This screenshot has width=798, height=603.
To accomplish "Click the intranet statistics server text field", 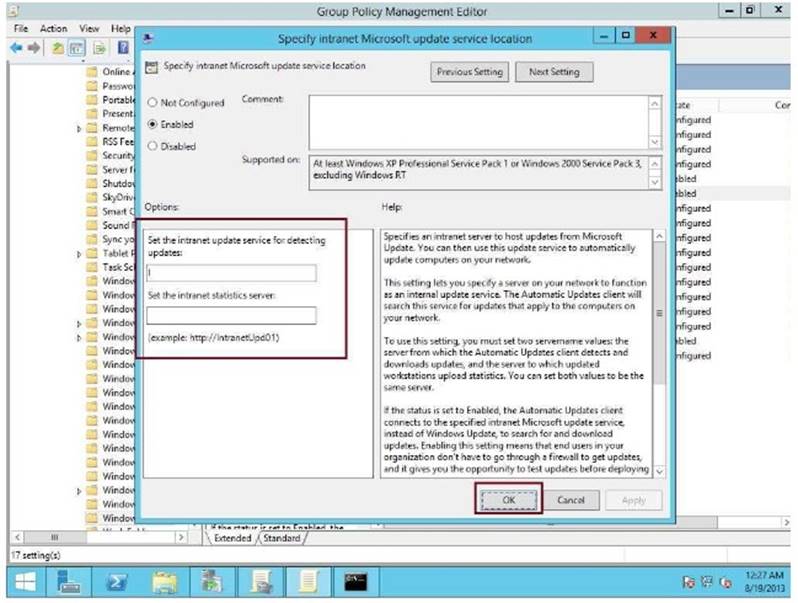I will [231, 316].
